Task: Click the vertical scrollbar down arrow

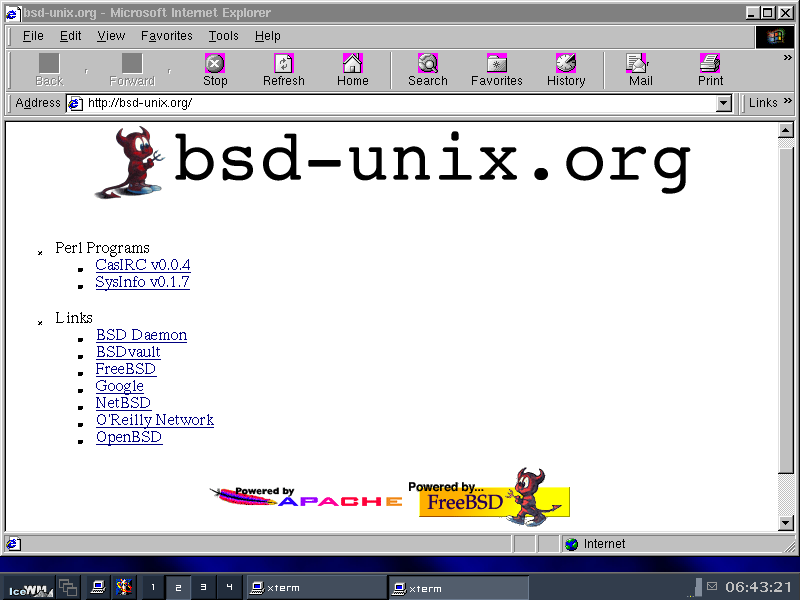Action: pos(786,523)
